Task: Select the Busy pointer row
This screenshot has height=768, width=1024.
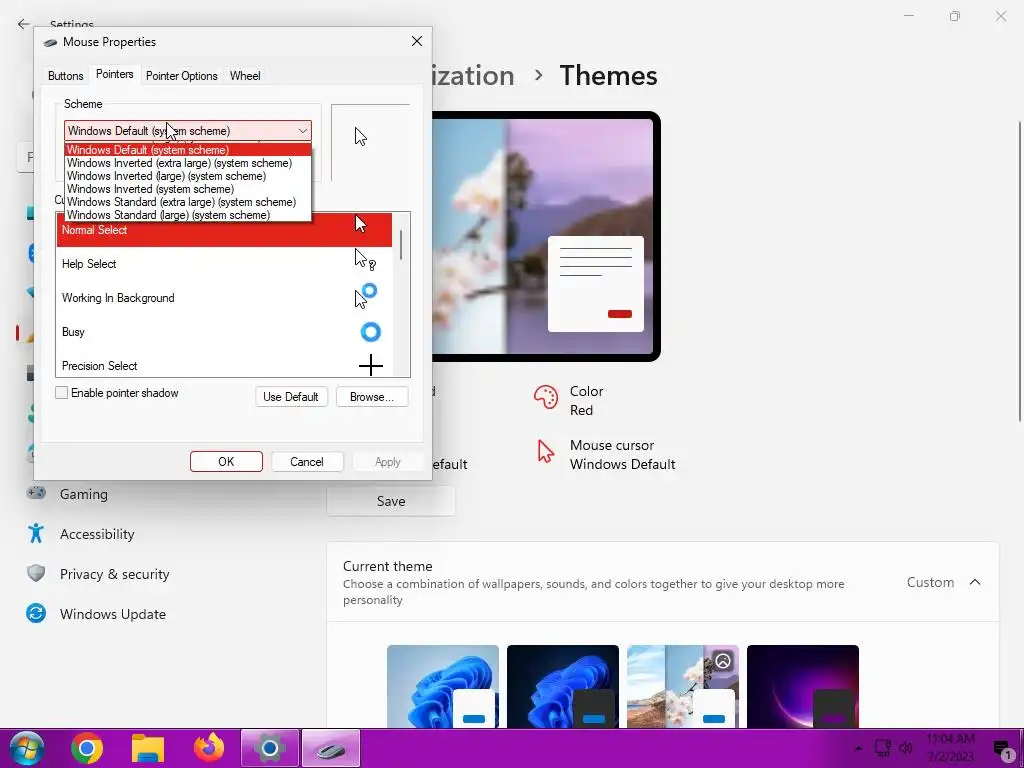Action: pos(224,332)
